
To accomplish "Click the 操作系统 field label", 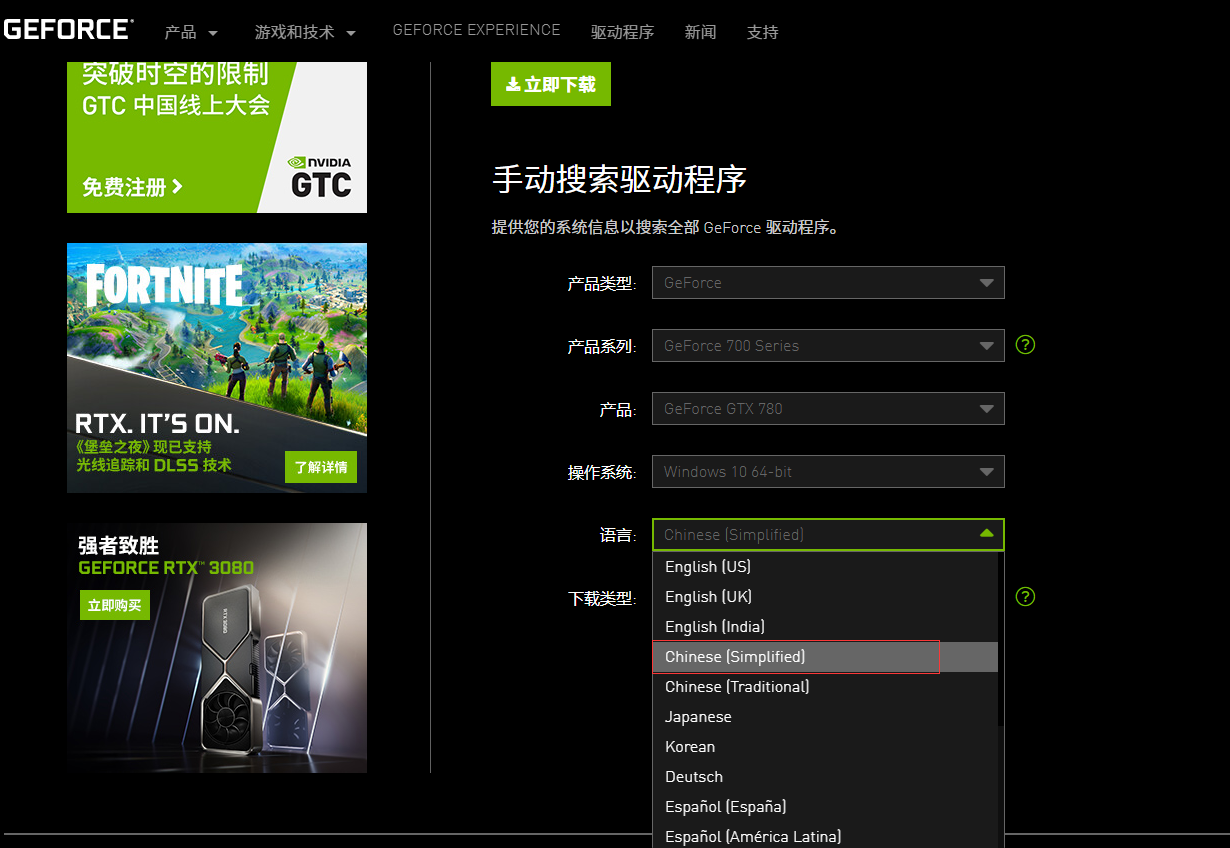I will coord(602,472).
